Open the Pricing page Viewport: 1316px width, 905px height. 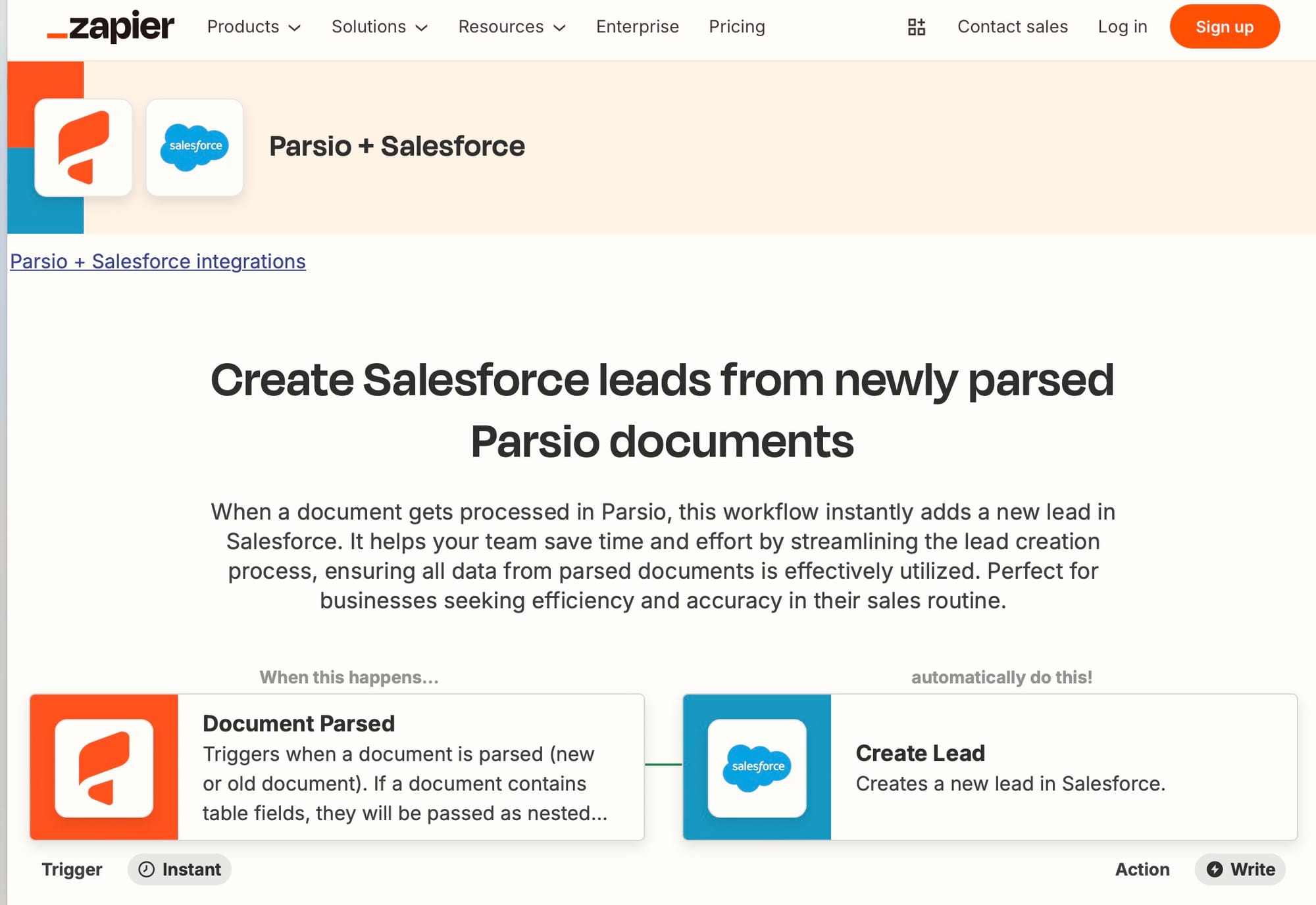point(736,27)
